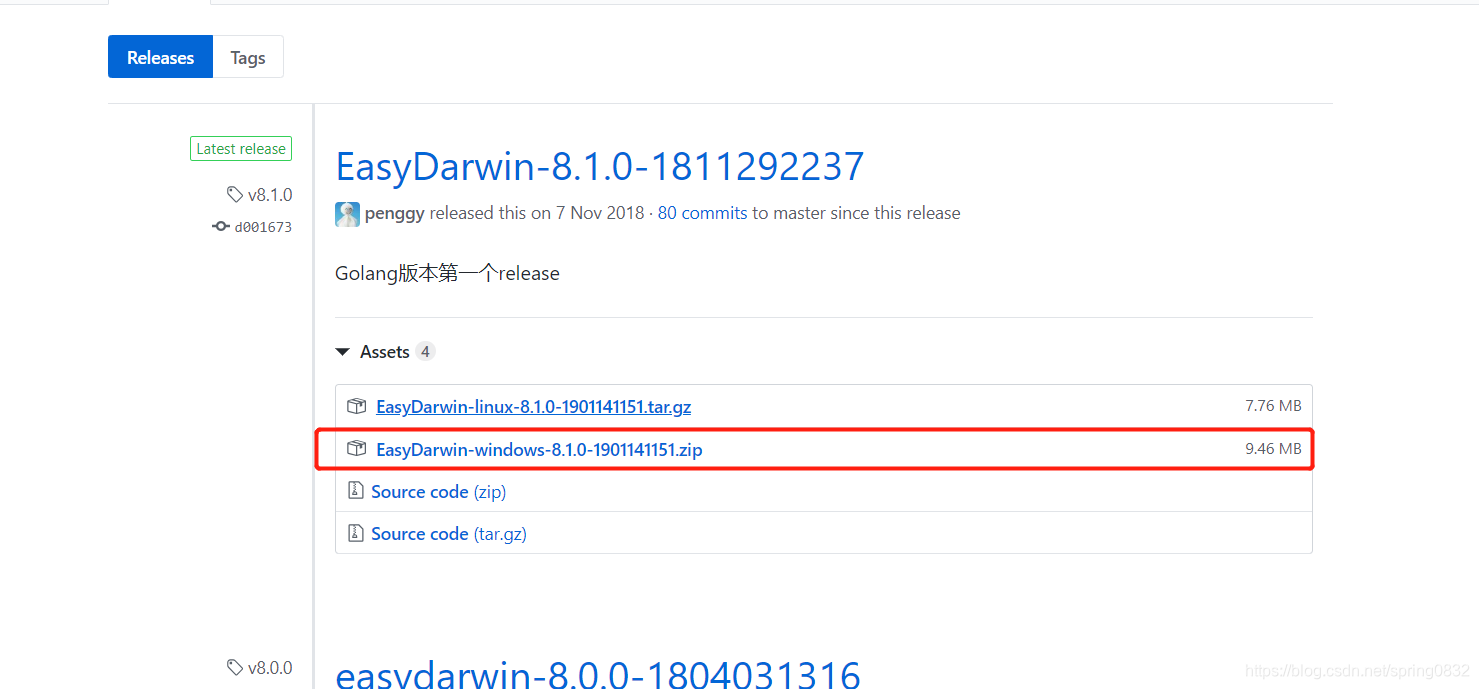Switch to the Tags tab
Viewport: 1479px width, 689px height.
(x=248, y=57)
